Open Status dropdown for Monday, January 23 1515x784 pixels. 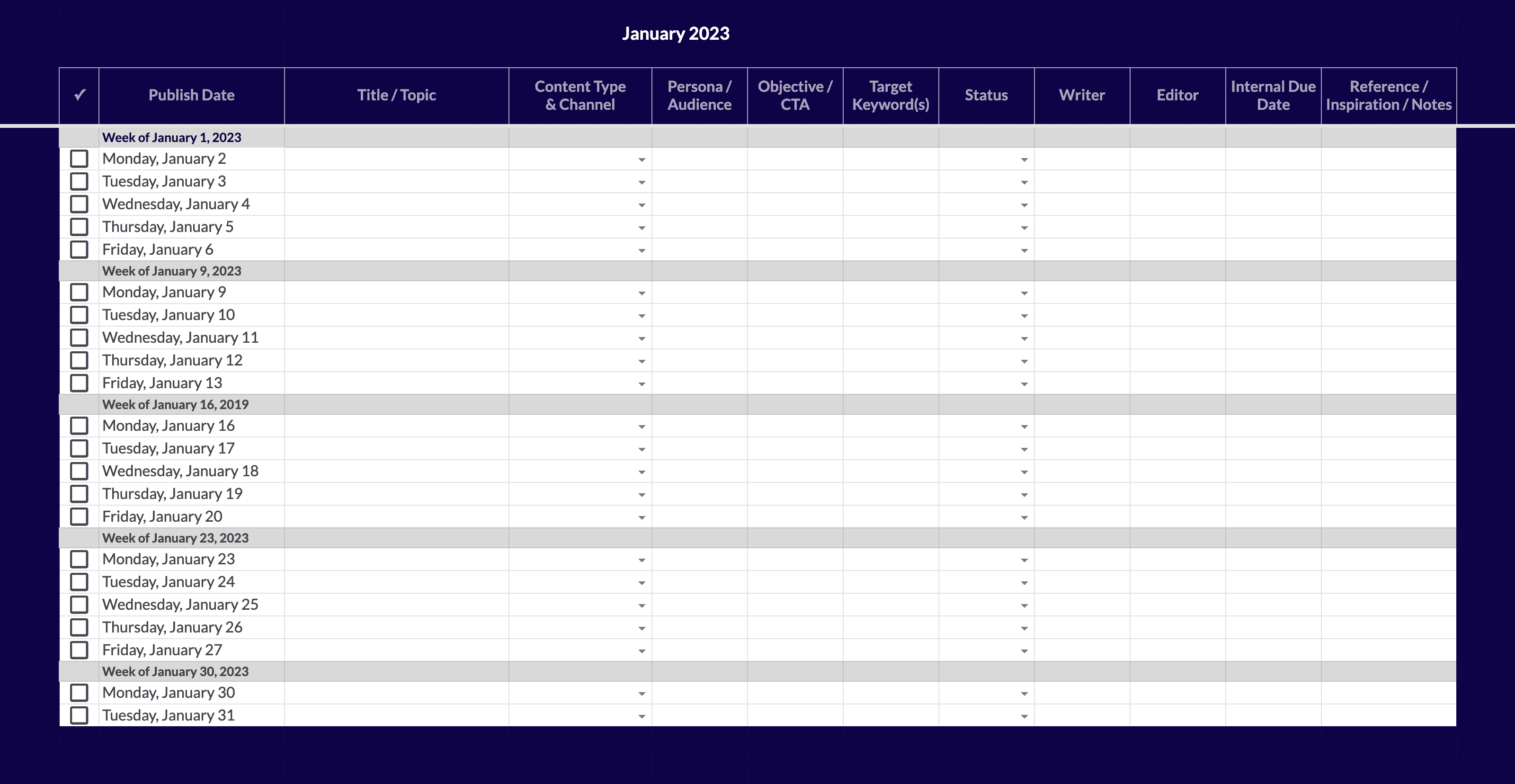point(1024,560)
